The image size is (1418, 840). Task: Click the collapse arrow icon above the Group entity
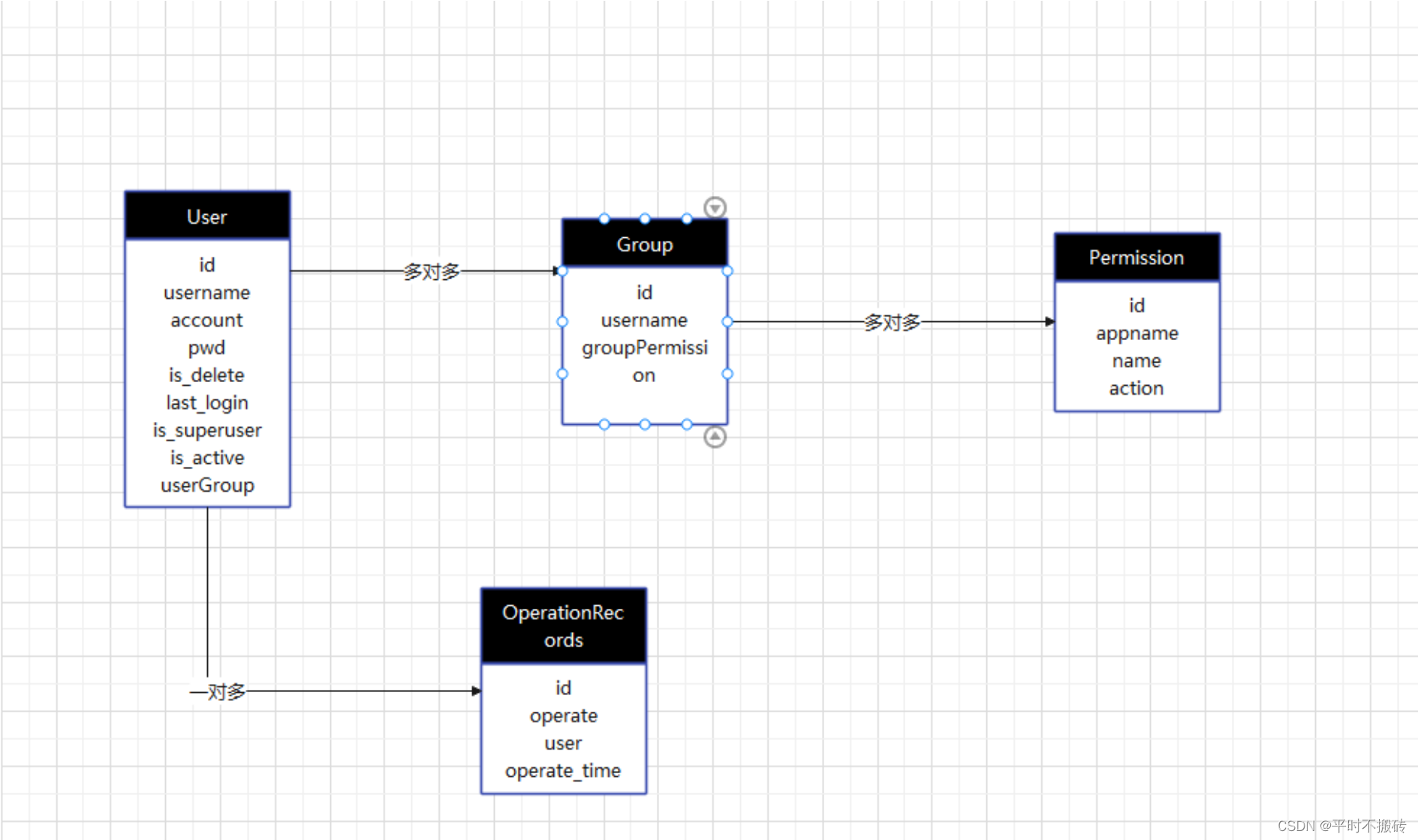click(x=714, y=206)
